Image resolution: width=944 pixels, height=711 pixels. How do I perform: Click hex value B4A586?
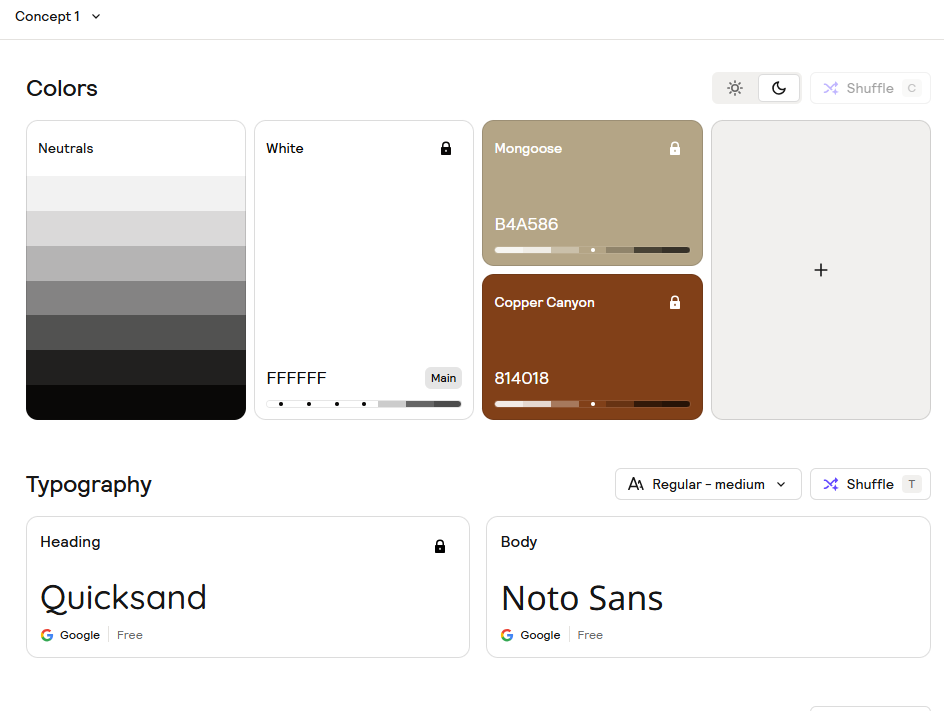point(526,225)
